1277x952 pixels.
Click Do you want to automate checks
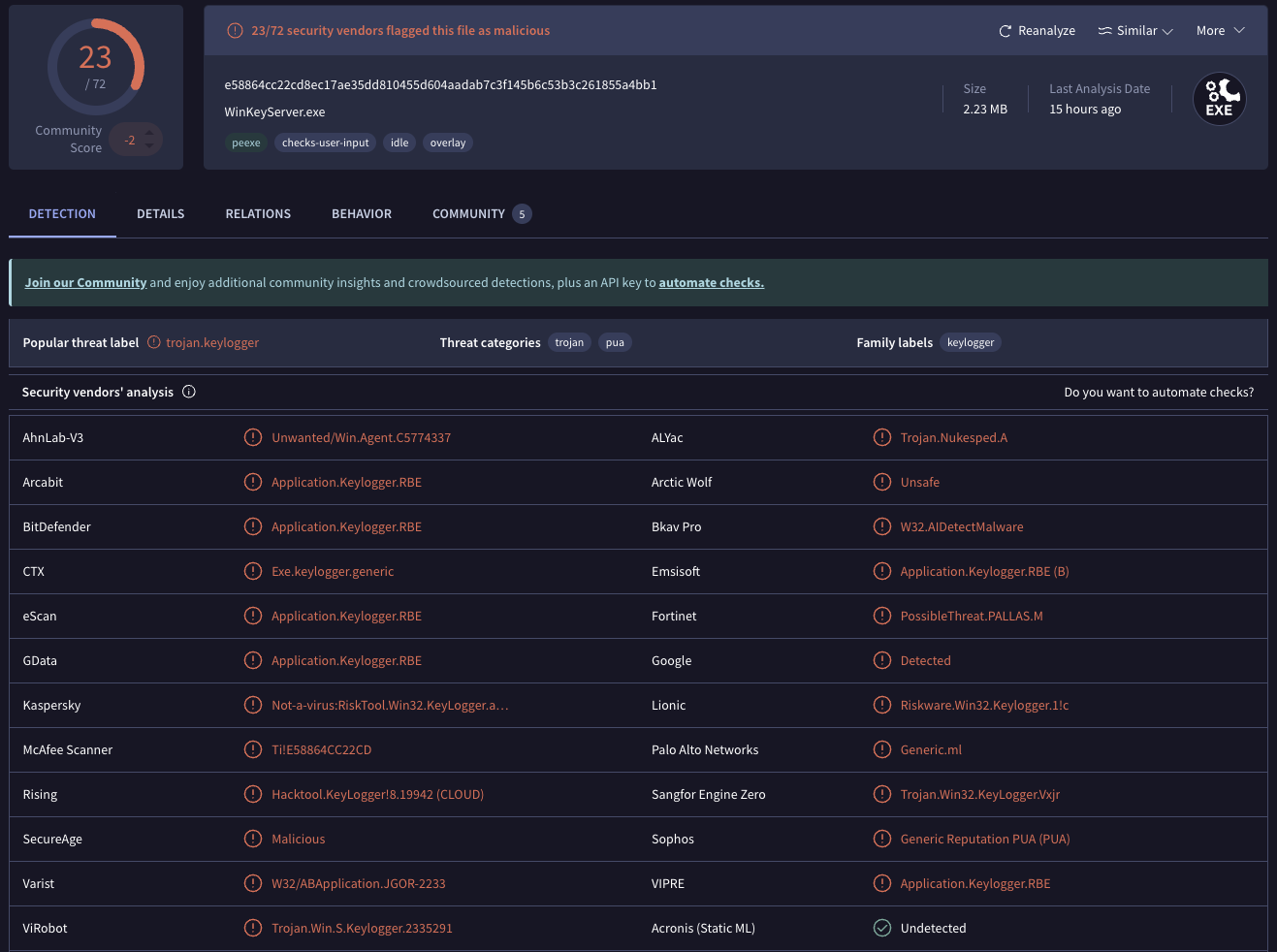pyautogui.click(x=1159, y=393)
